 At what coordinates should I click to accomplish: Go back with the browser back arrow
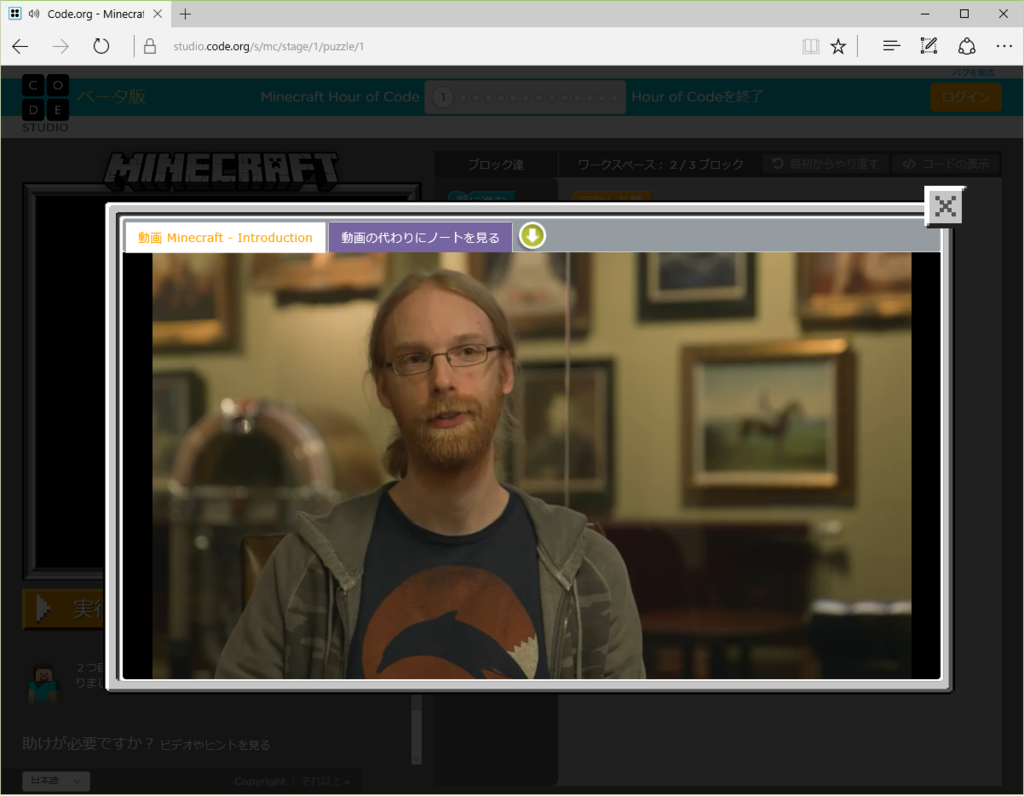pyautogui.click(x=21, y=46)
